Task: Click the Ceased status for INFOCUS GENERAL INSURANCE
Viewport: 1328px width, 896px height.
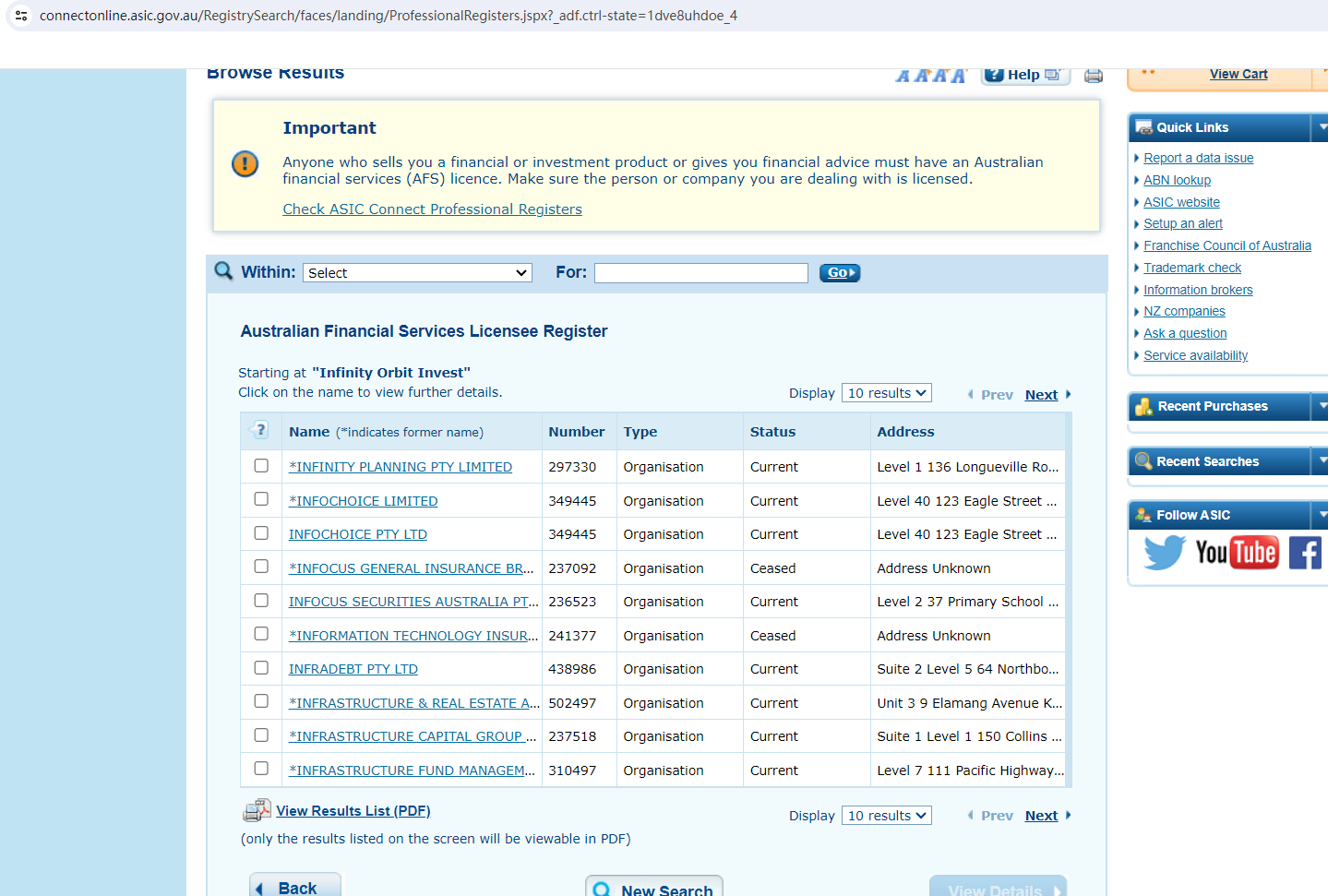Action: (772, 568)
